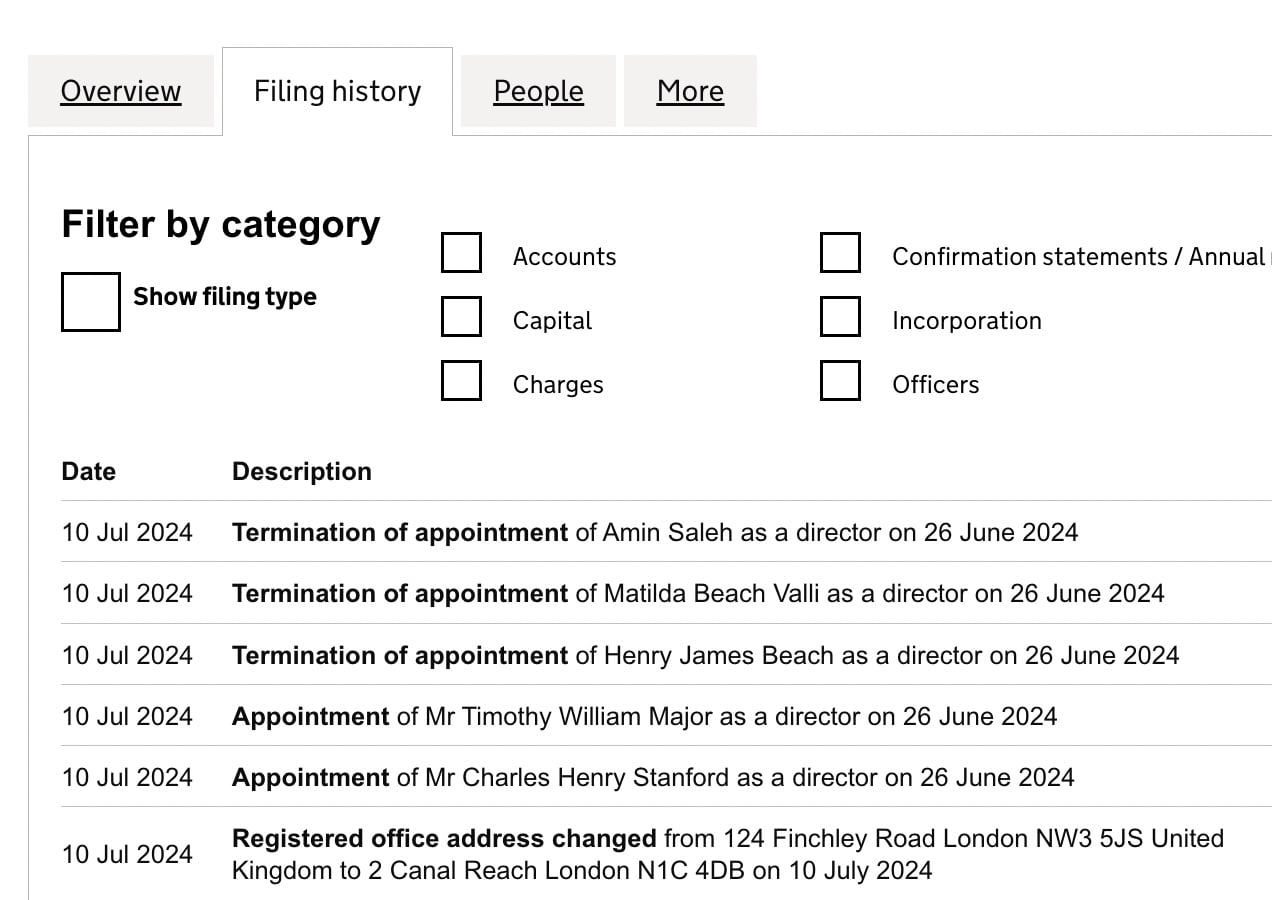The width and height of the screenshot is (1272, 900).
Task: Enable the Incorporation filter checkbox
Action: coord(840,317)
